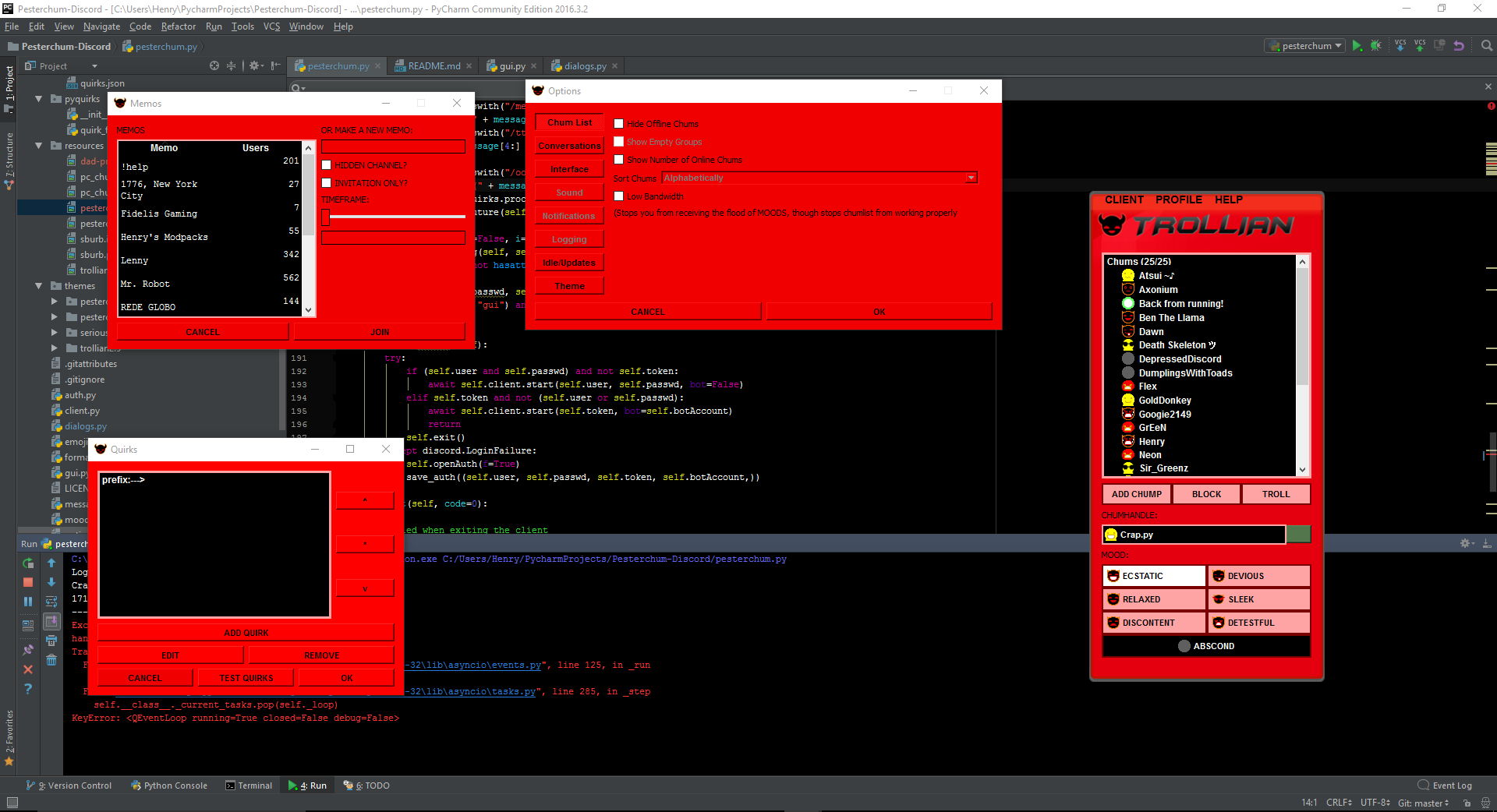1497x812 pixels.
Task: Click ADD CHUMP button
Action: point(1136,494)
